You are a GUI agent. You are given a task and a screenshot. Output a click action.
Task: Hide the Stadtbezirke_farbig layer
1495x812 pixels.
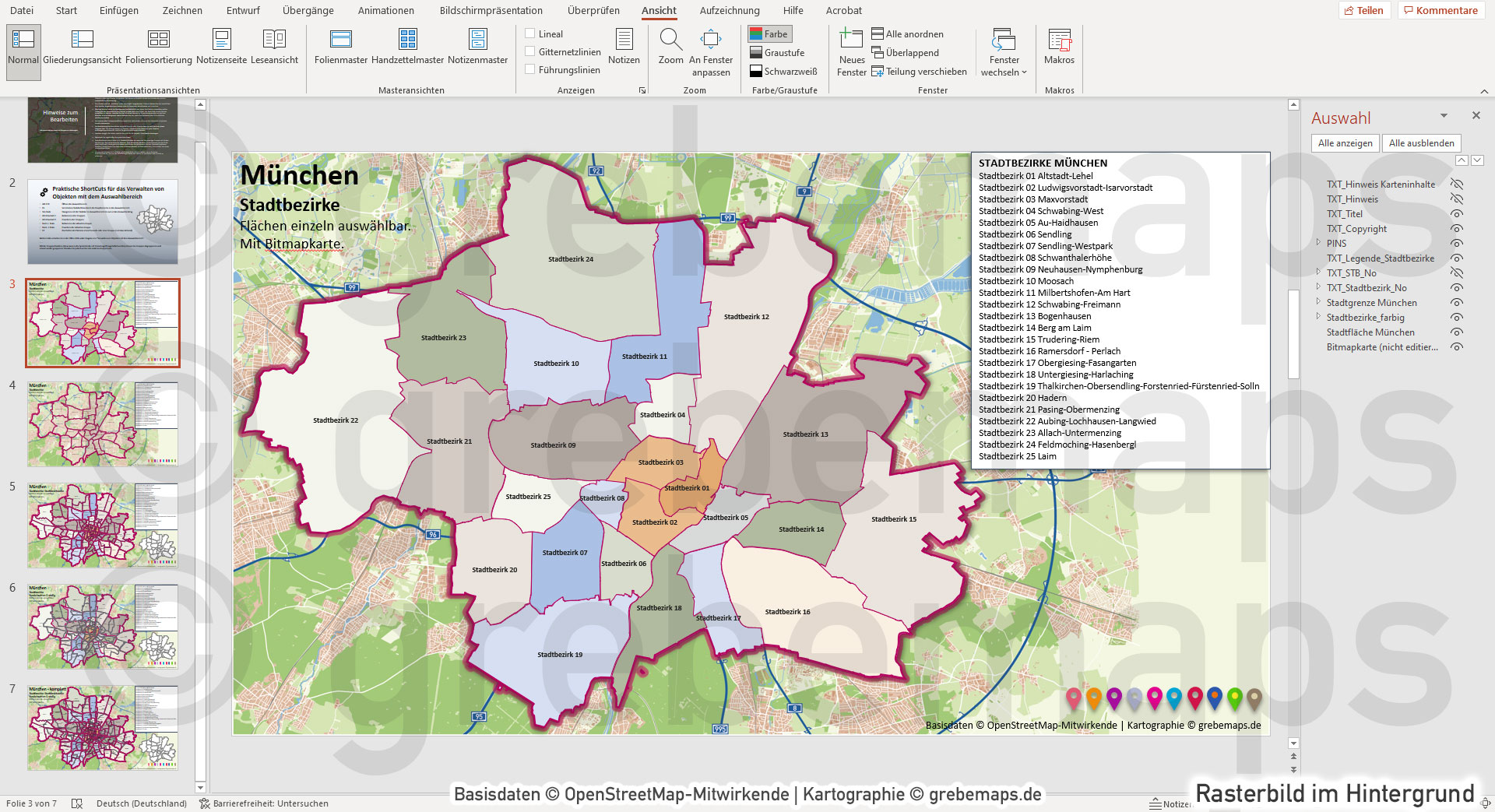(x=1457, y=317)
